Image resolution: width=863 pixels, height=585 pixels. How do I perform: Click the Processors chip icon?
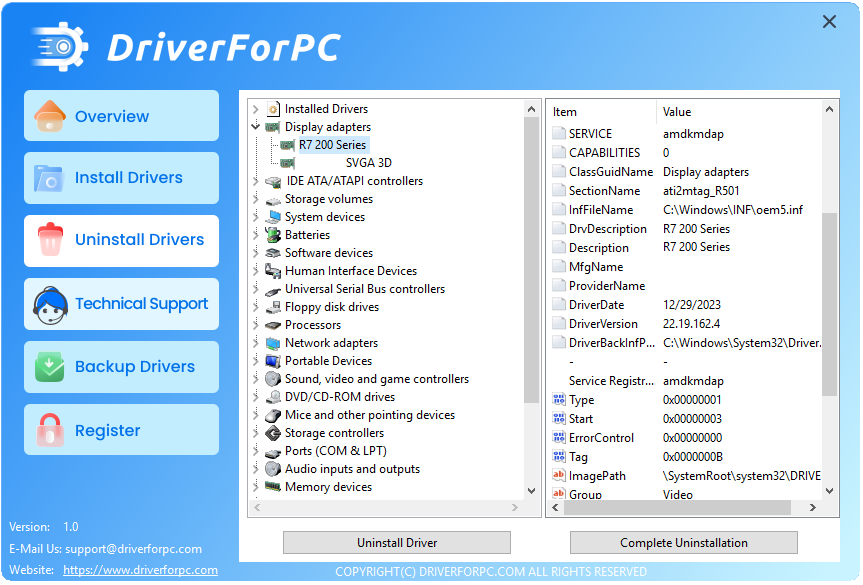click(273, 325)
